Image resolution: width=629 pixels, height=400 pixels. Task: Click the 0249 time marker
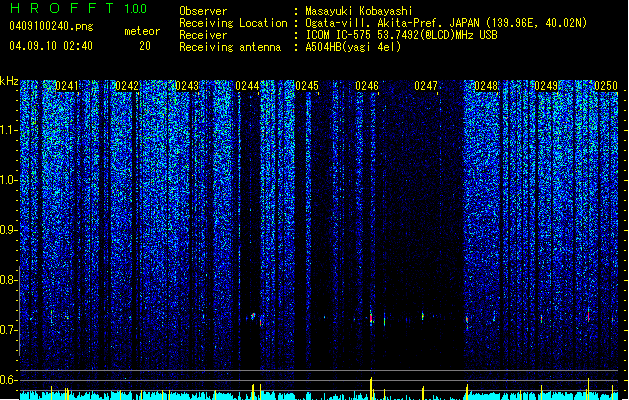(546, 86)
